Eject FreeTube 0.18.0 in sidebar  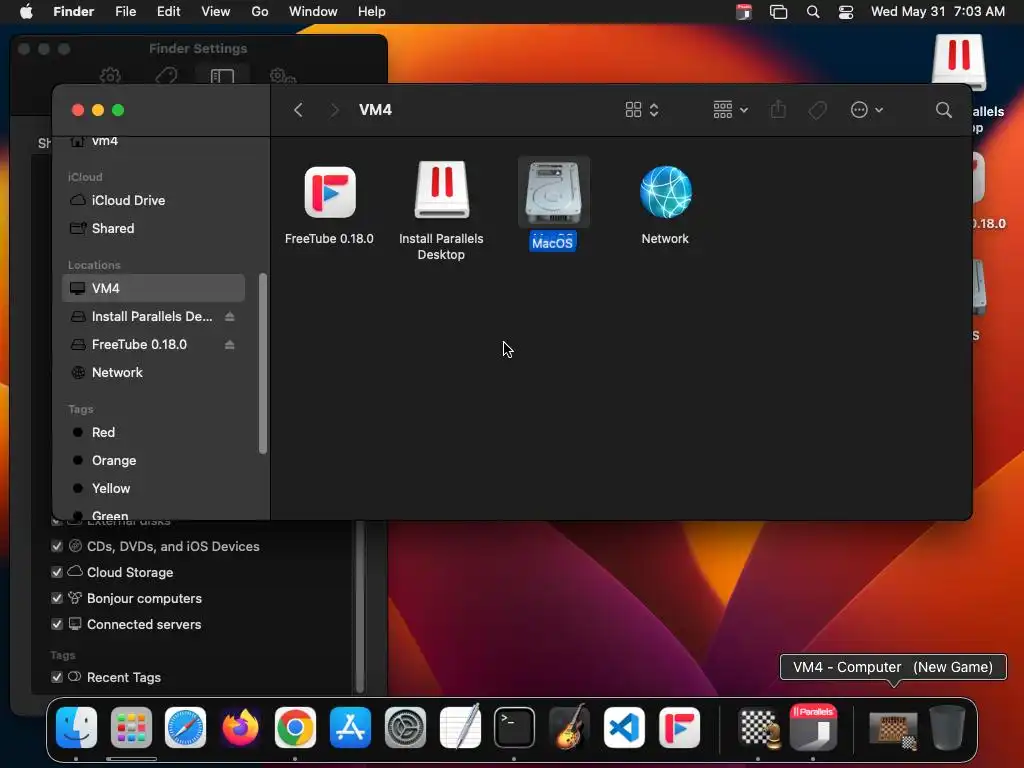click(229, 345)
